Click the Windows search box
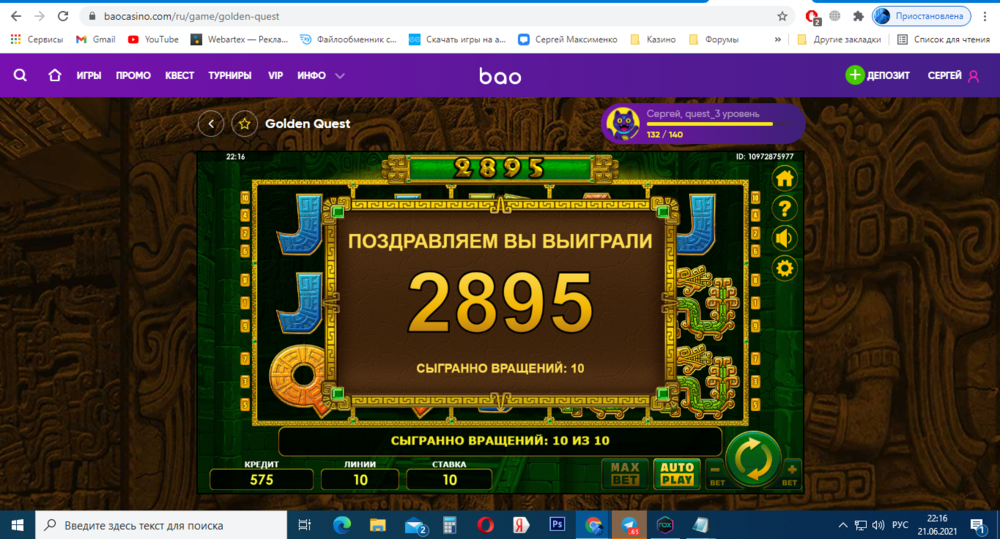The image size is (1000, 539). 161,525
